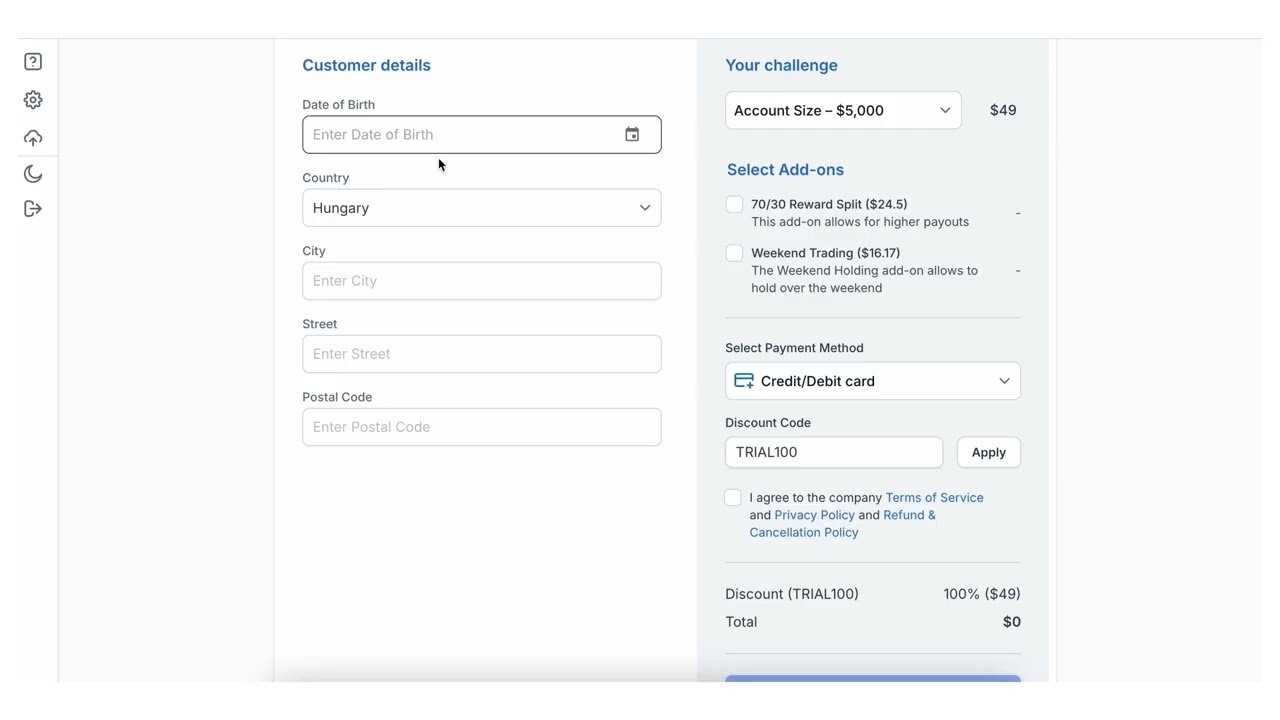Click the $0 total amount
The width and height of the screenshot is (1280, 720).
tap(1012, 622)
